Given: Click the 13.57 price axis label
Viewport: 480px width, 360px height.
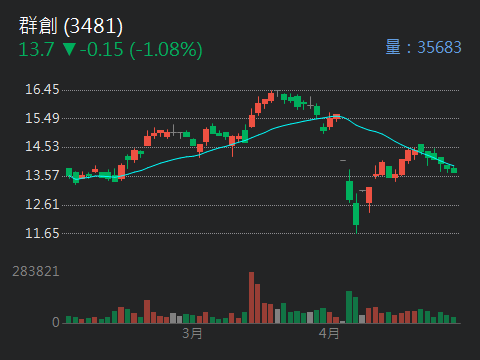Looking at the screenshot, I should (x=42, y=175).
